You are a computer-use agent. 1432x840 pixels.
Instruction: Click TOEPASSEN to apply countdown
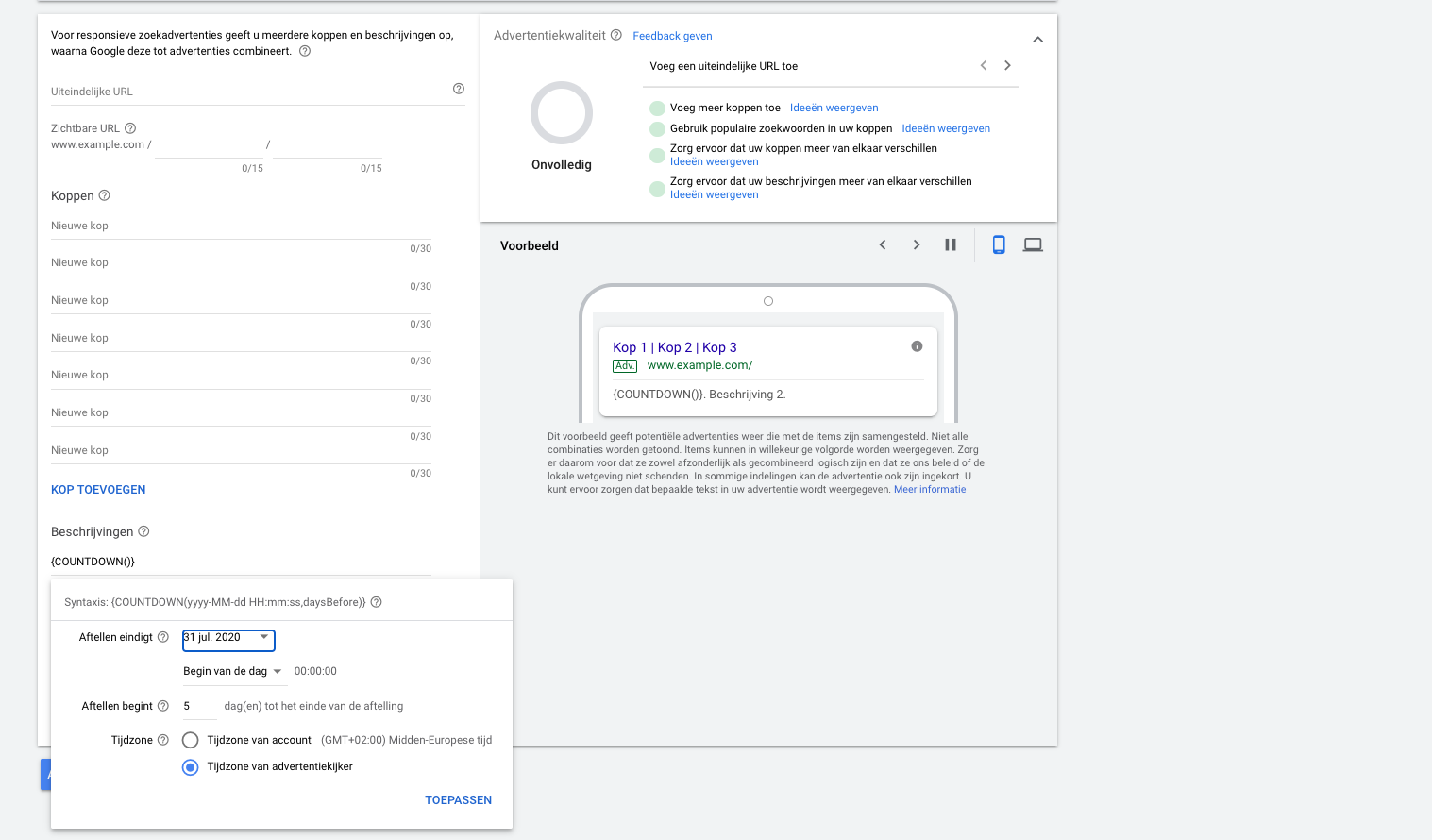[x=458, y=800]
